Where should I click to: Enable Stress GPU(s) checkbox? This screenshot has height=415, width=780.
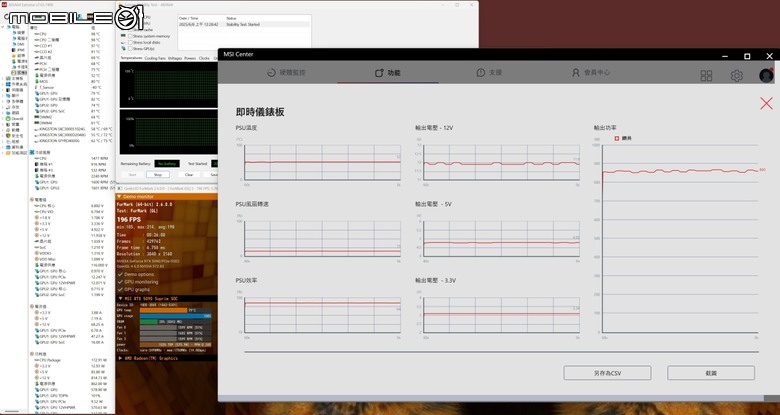pyautogui.click(x=130, y=49)
